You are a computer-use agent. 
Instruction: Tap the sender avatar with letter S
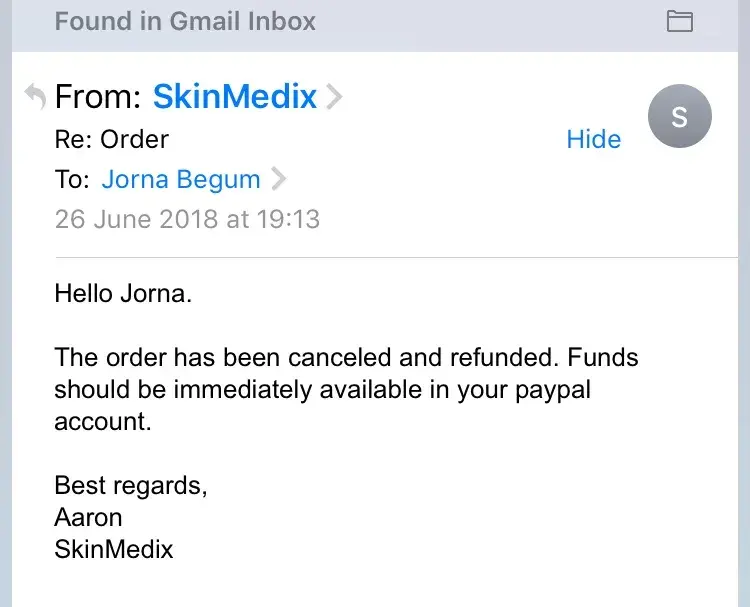coord(679,117)
